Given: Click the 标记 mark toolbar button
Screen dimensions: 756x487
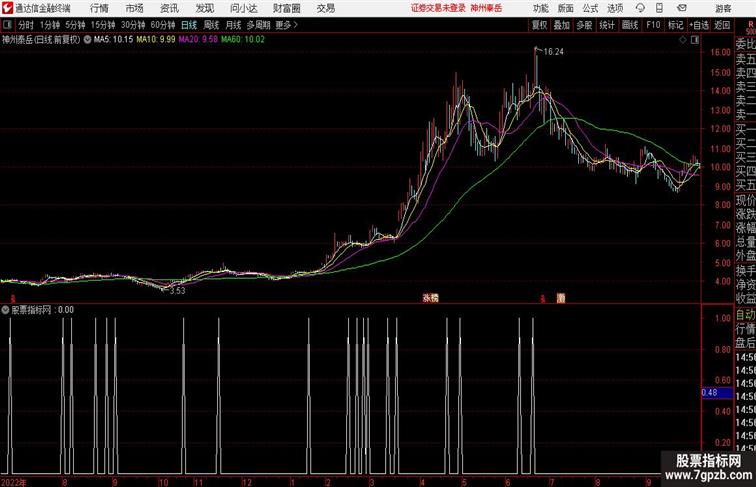Looking at the screenshot, I should [675, 25].
